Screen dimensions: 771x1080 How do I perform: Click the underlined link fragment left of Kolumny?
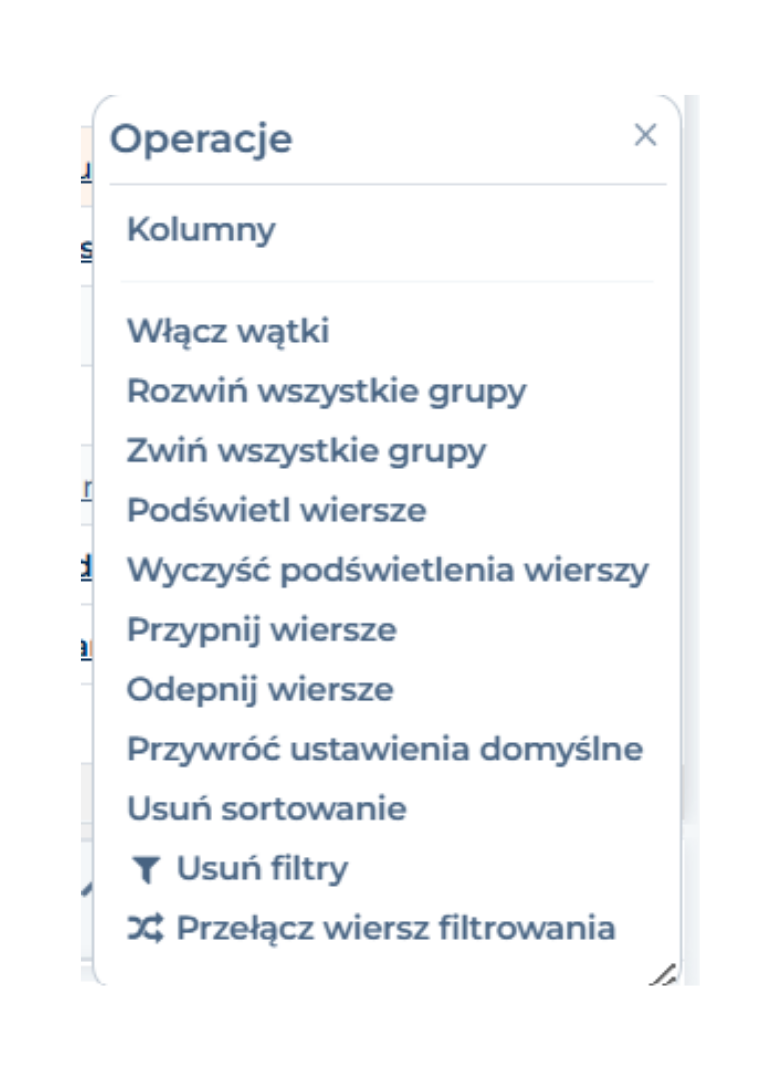(86, 251)
